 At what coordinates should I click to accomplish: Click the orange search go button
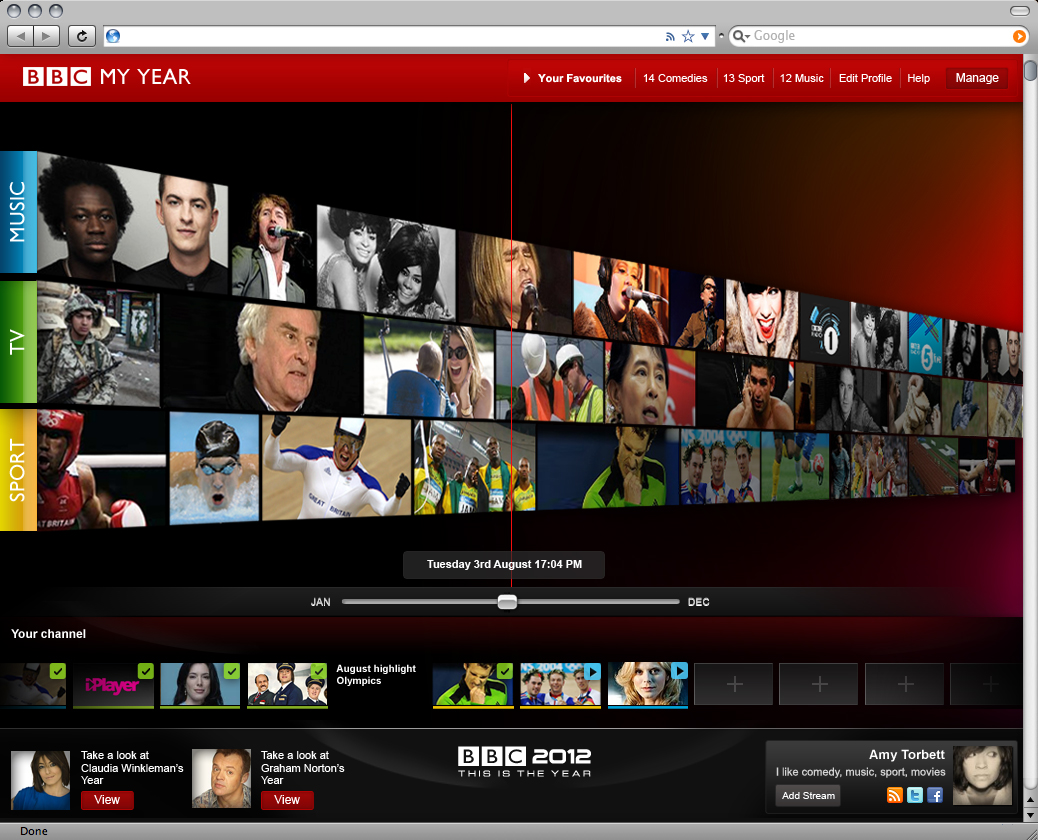[1019, 36]
